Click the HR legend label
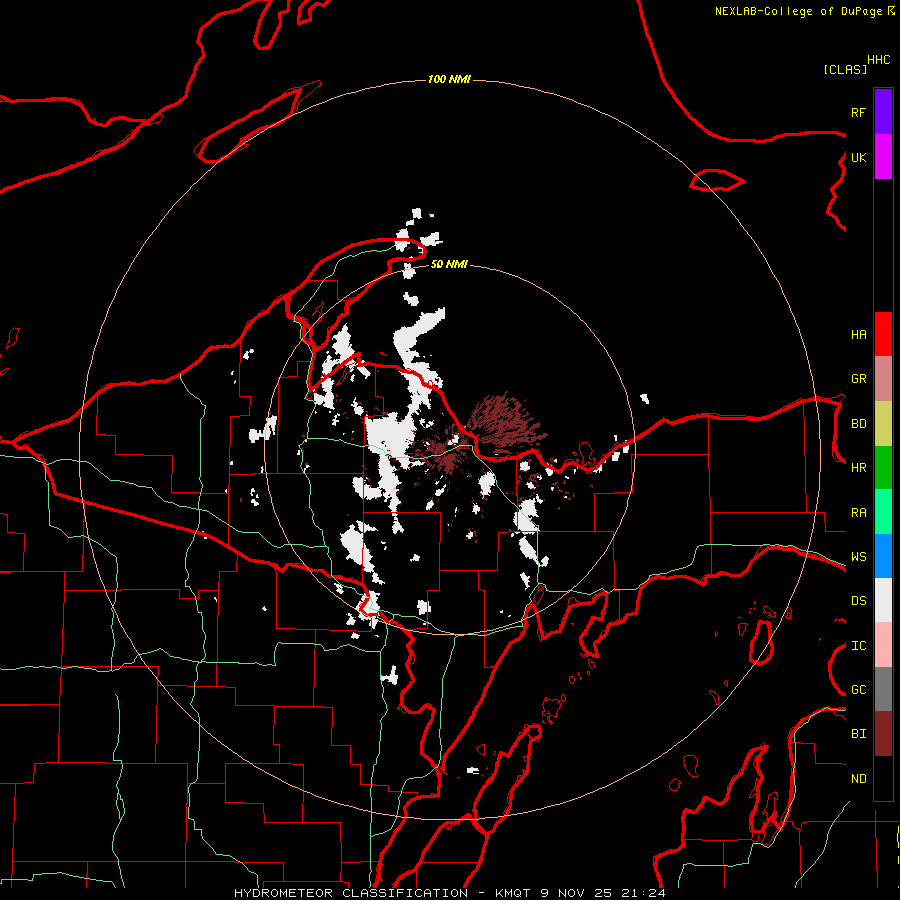The height and width of the screenshot is (900, 900). pos(858,468)
